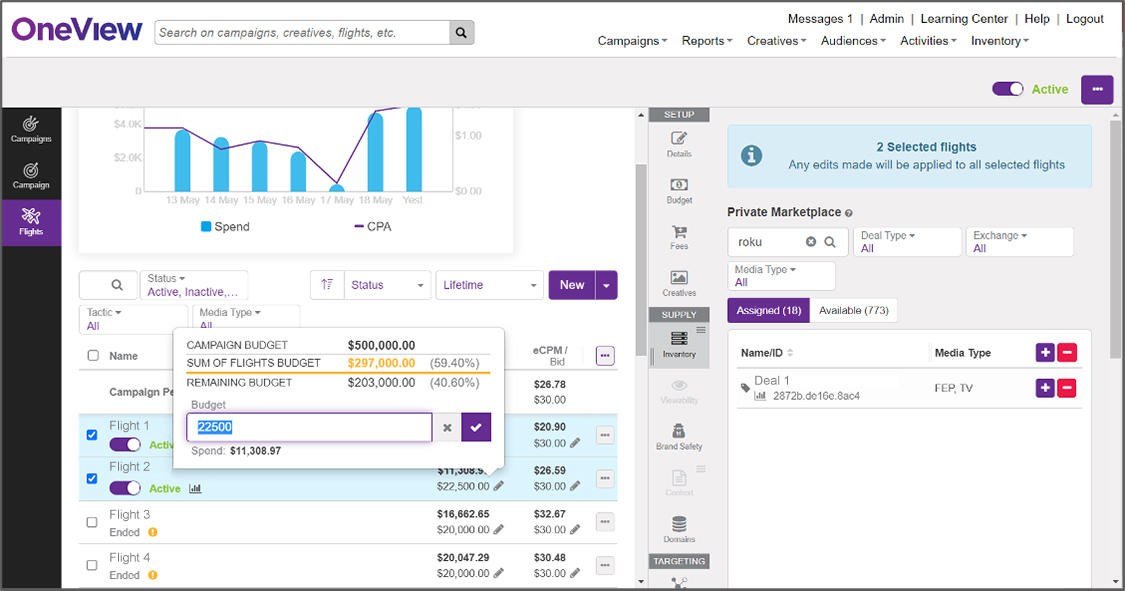Image resolution: width=1125 pixels, height=591 pixels.
Task: Toggle the top-right Active switch
Action: tap(1007, 89)
